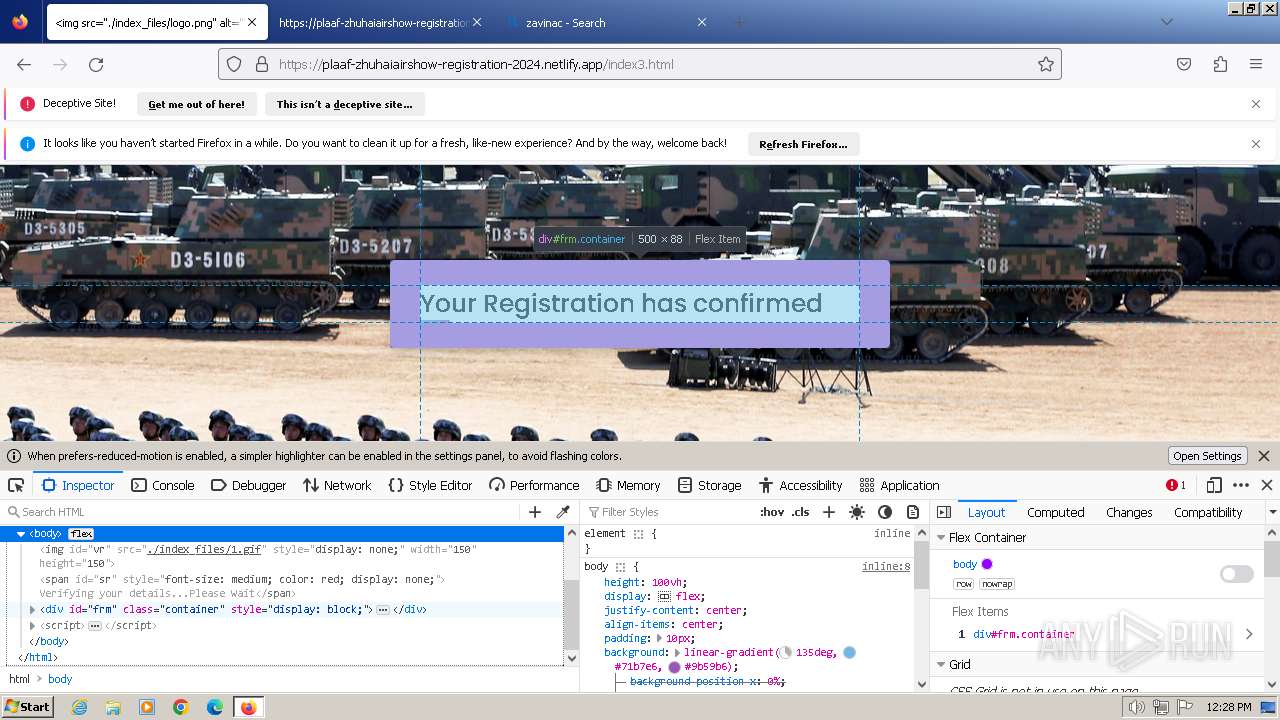Toggle dark color scheme simulation
The height and width of the screenshot is (720, 1280).
click(885, 512)
